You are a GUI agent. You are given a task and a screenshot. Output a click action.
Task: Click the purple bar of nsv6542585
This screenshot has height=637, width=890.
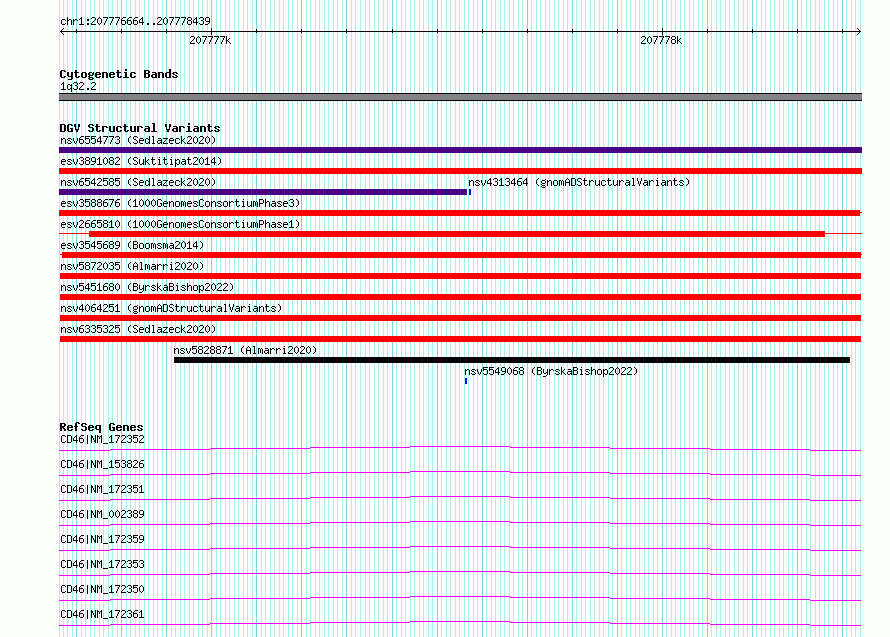tap(263, 192)
